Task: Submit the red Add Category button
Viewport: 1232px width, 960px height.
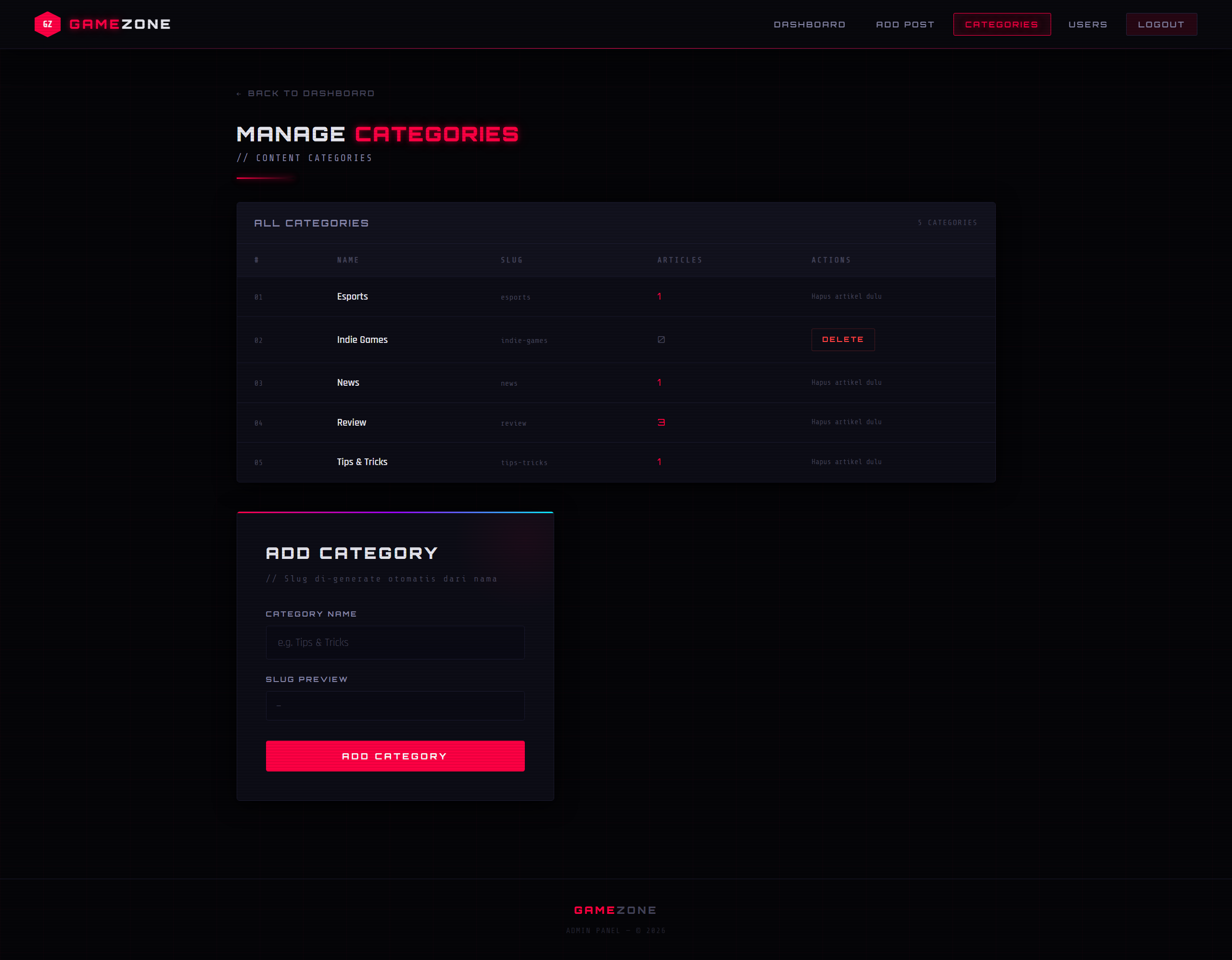Action: (395, 756)
